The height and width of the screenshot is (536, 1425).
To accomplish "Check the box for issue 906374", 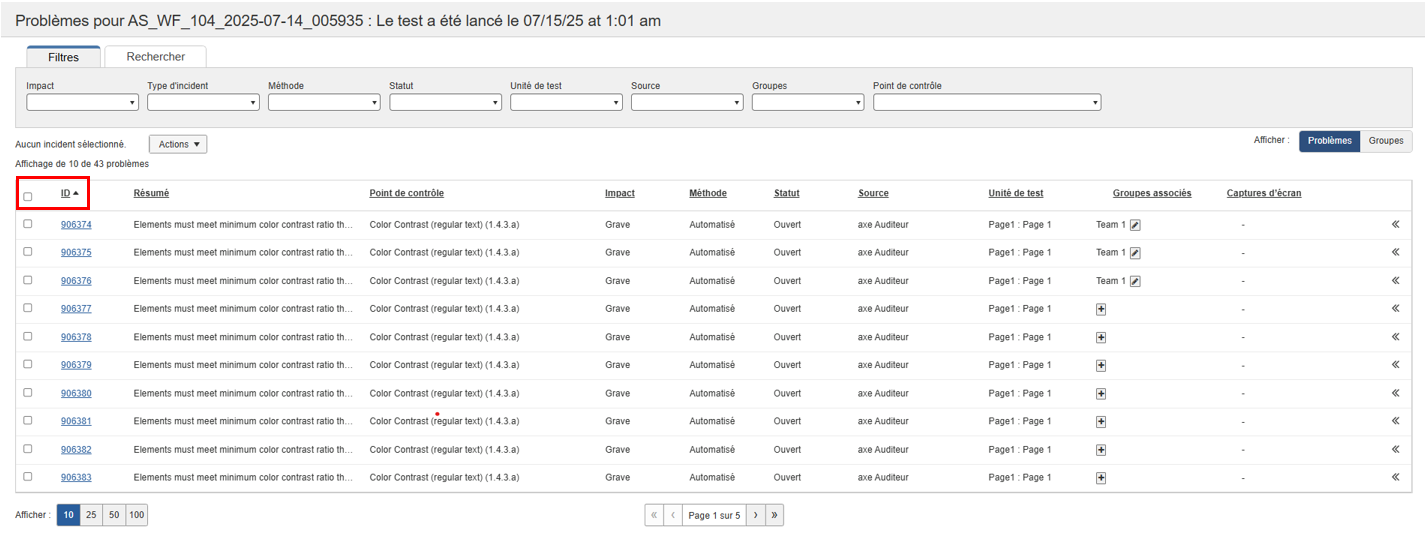I will [28, 224].
